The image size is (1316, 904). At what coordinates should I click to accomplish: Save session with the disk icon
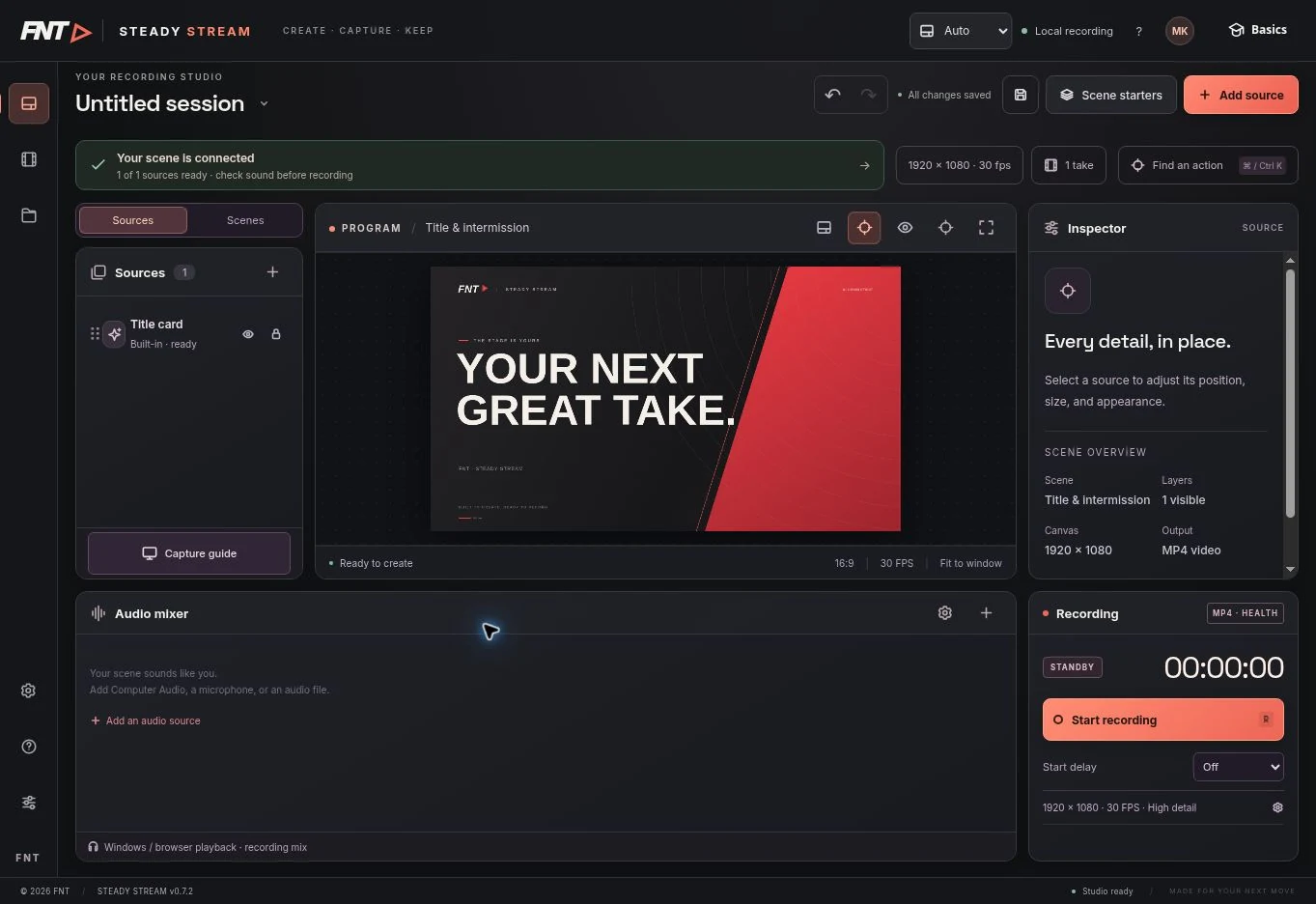[x=1021, y=95]
